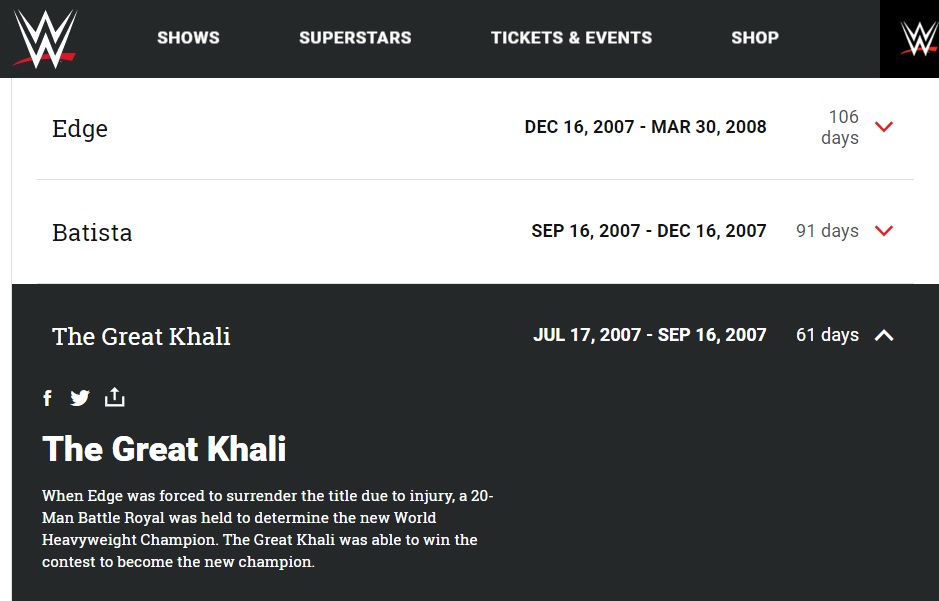939x601 pixels.
Task: Click the WWE logo at top left
Action: 46,38
